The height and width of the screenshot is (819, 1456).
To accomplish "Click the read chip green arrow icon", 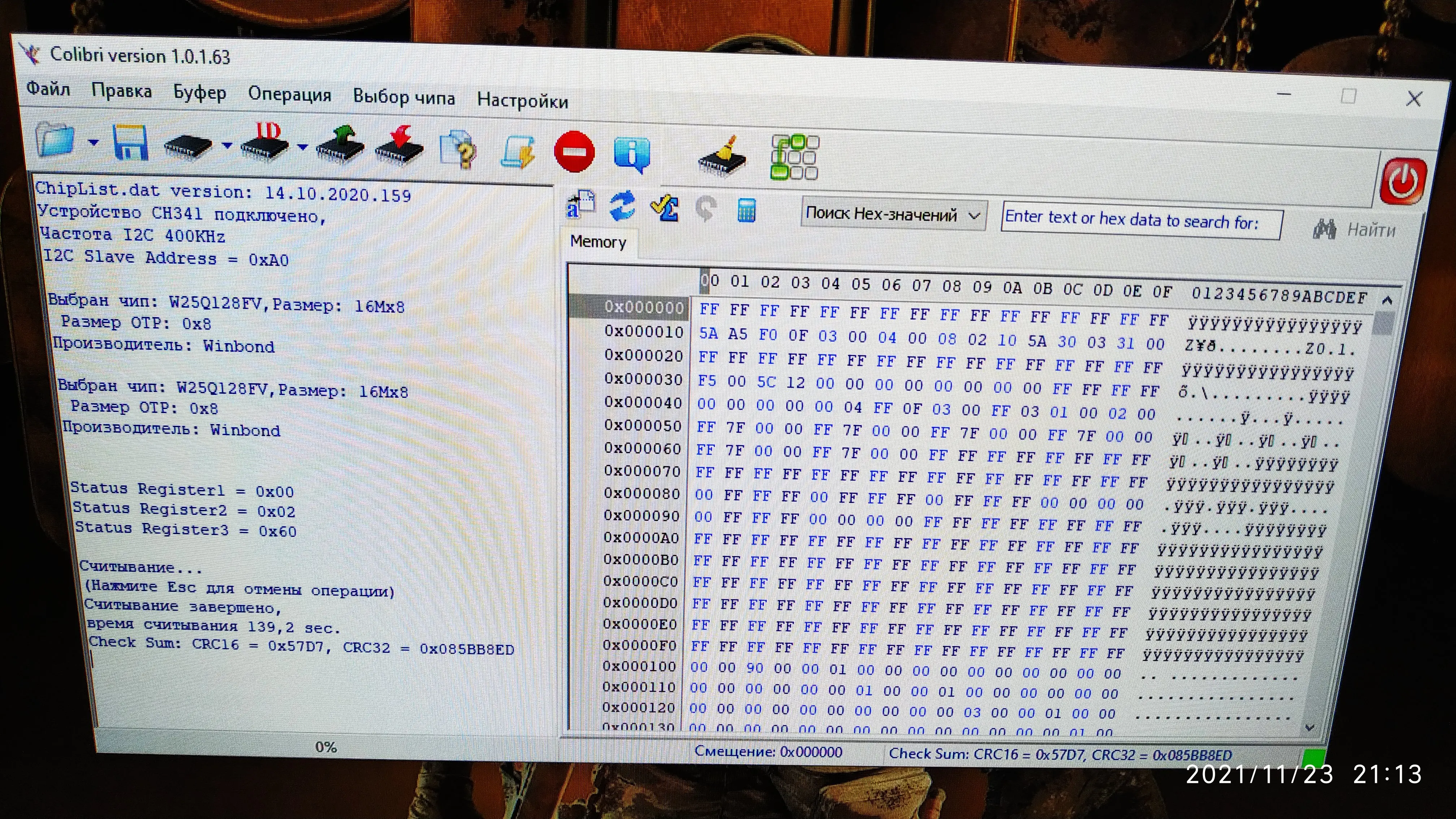I will pyautogui.click(x=340, y=146).
